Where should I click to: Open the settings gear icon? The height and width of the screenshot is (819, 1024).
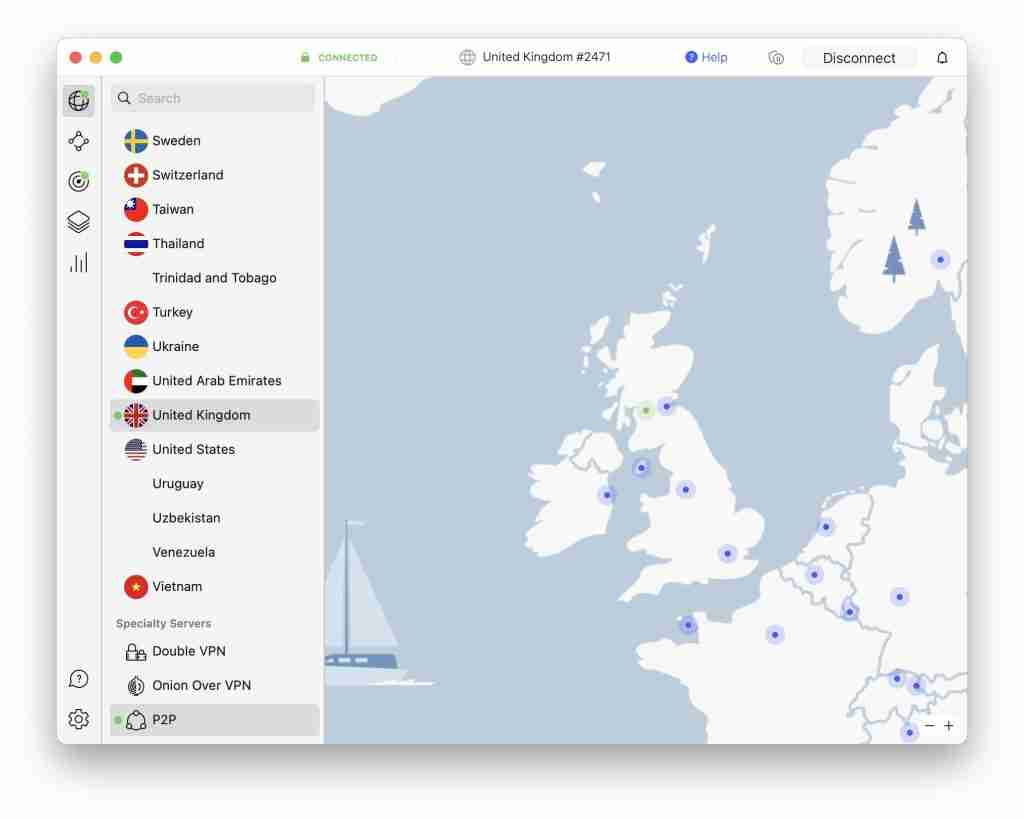tap(78, 718)
